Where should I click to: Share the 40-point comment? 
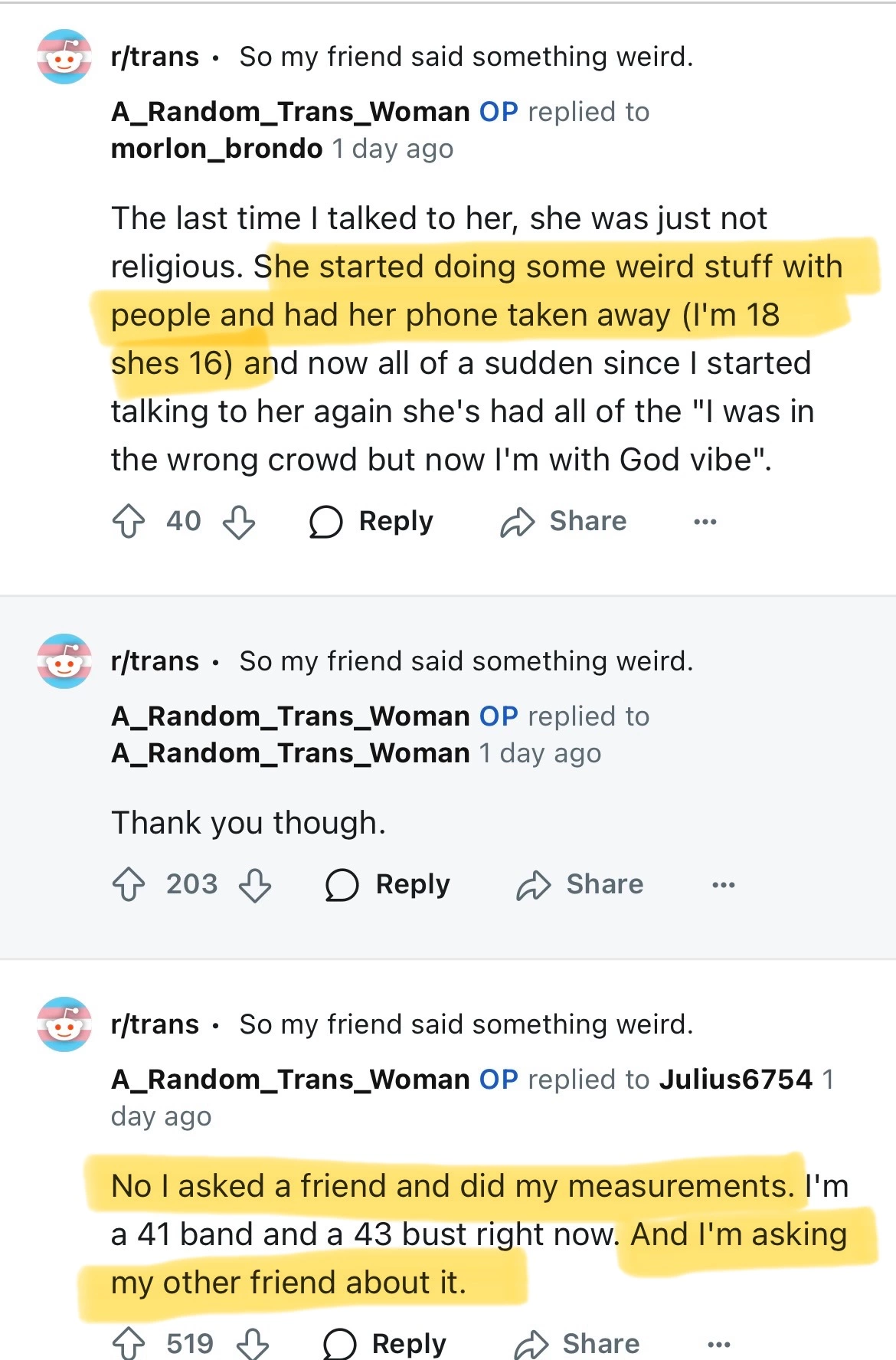[564, 522]
